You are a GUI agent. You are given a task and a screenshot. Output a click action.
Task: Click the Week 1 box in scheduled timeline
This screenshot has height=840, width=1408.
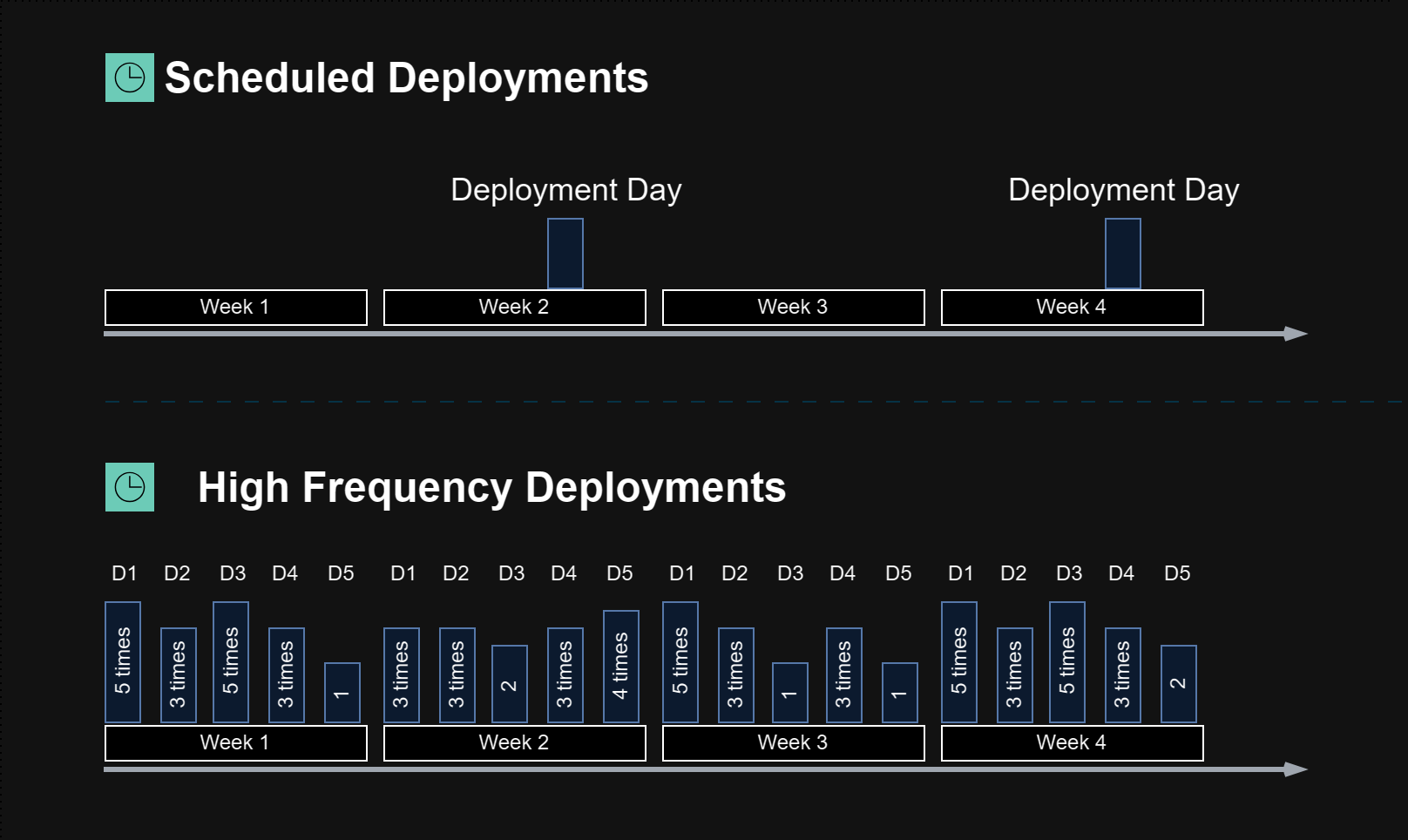click(236, 308)
